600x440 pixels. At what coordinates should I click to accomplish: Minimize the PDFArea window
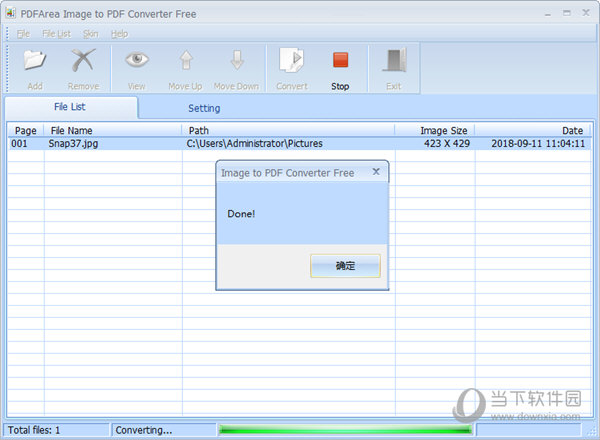[548, 14]
